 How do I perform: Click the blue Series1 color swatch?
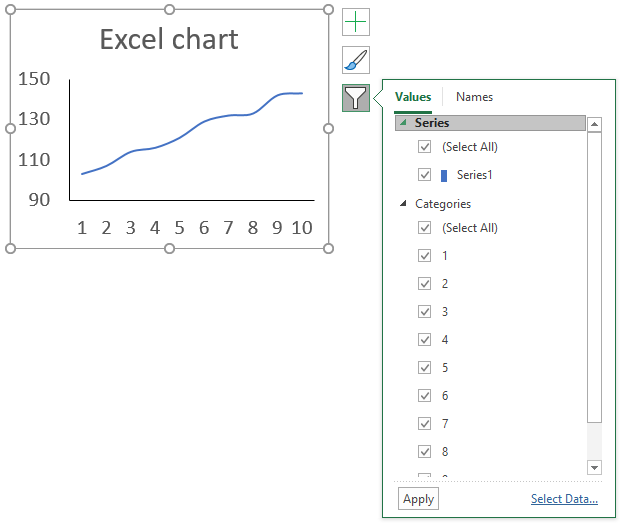[x=444, y=176]
